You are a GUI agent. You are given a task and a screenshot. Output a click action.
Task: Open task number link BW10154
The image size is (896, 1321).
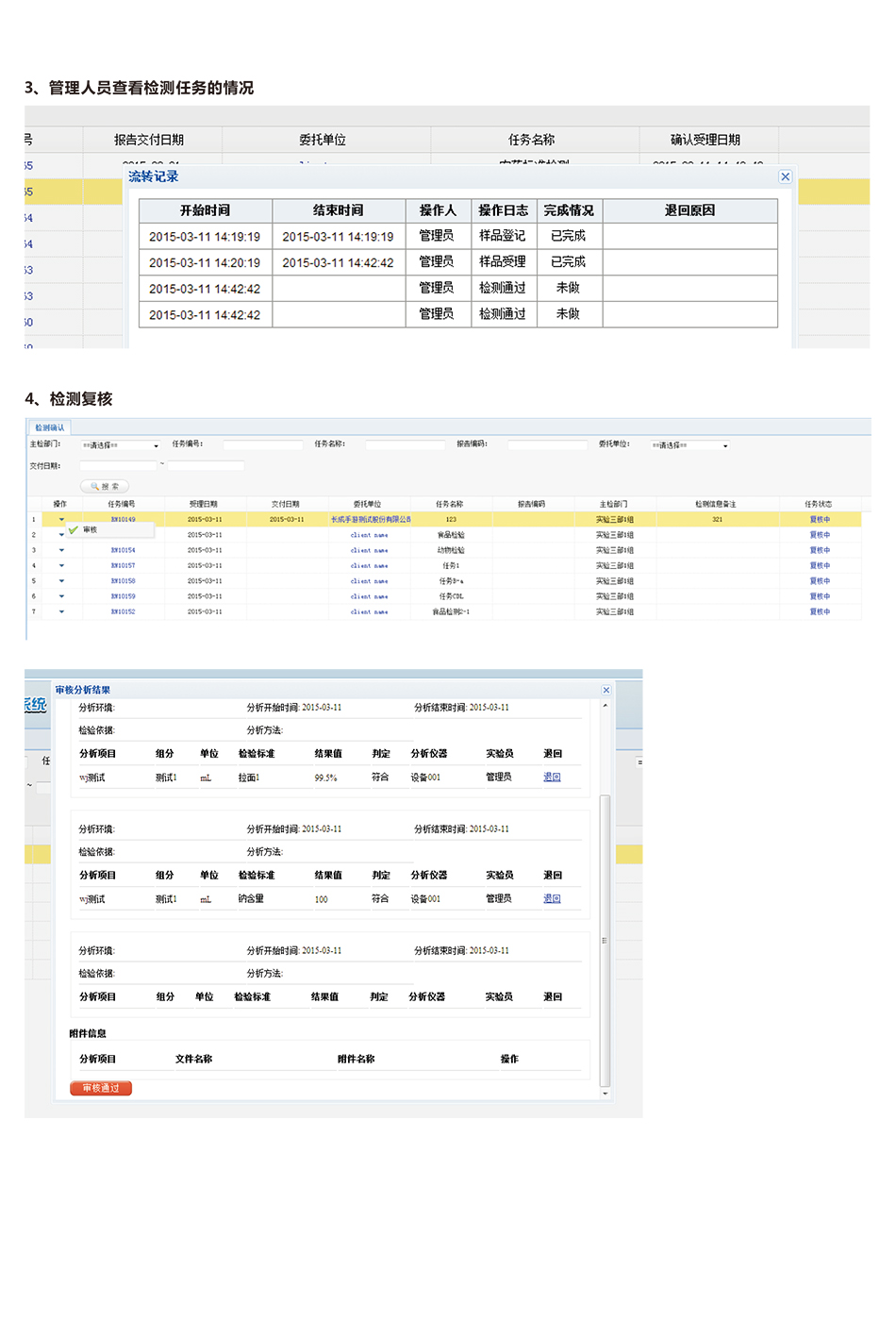pyautogui.click(x=123, y=550)
